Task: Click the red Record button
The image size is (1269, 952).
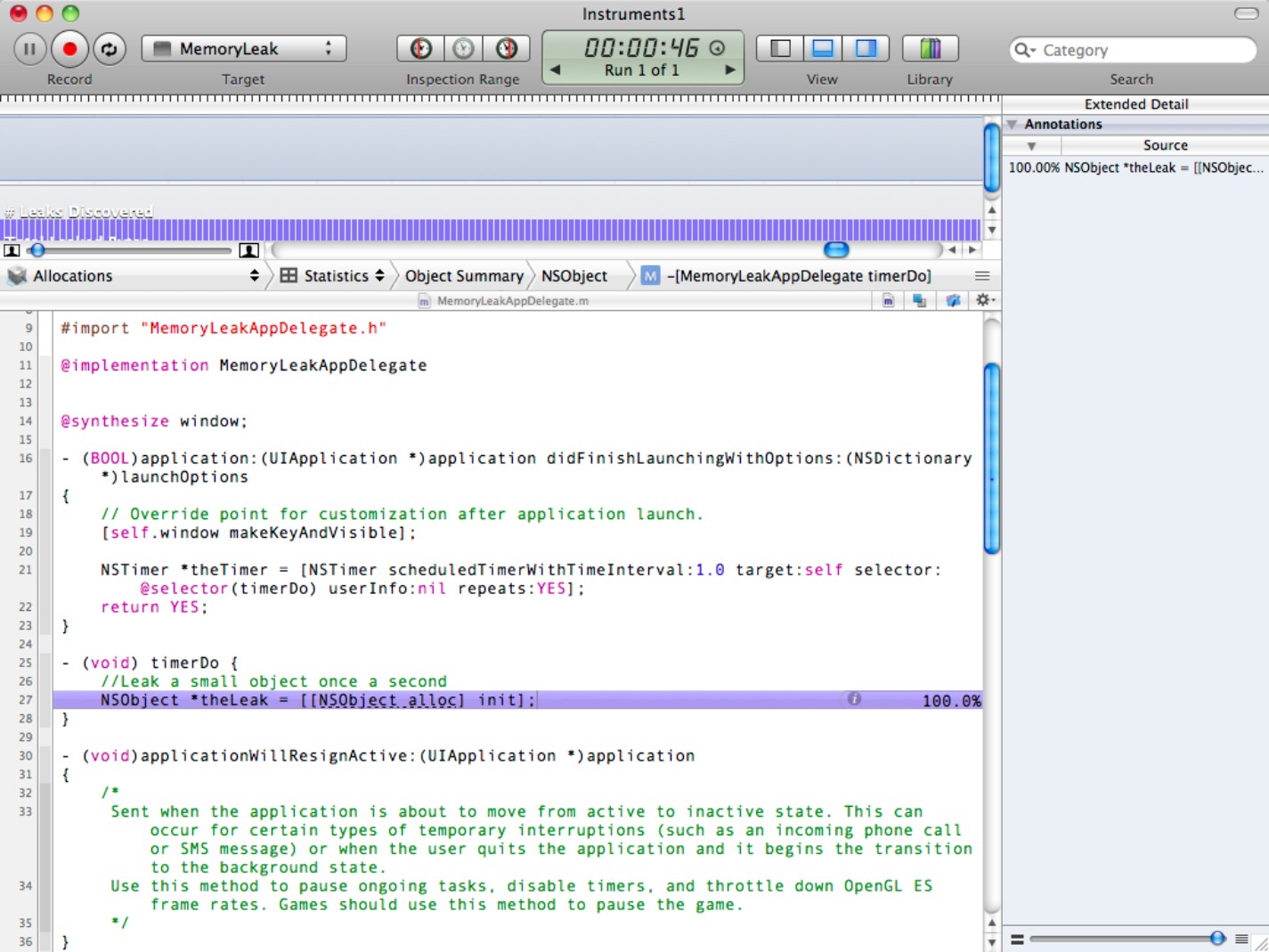Action: click(69, 49)
